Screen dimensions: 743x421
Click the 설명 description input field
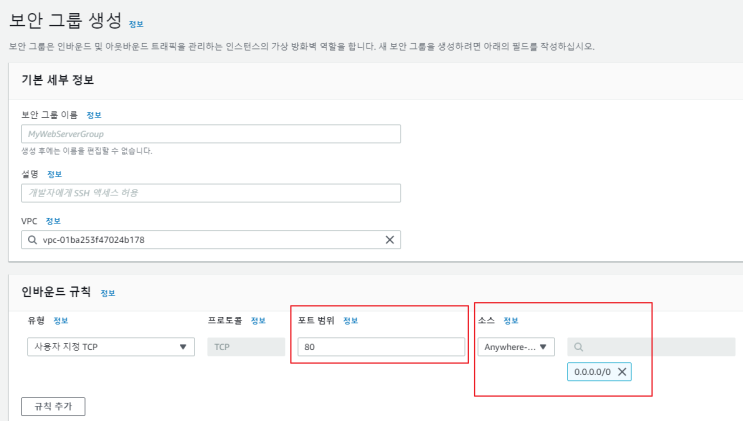pyautogui.click(x=211, y=193)
